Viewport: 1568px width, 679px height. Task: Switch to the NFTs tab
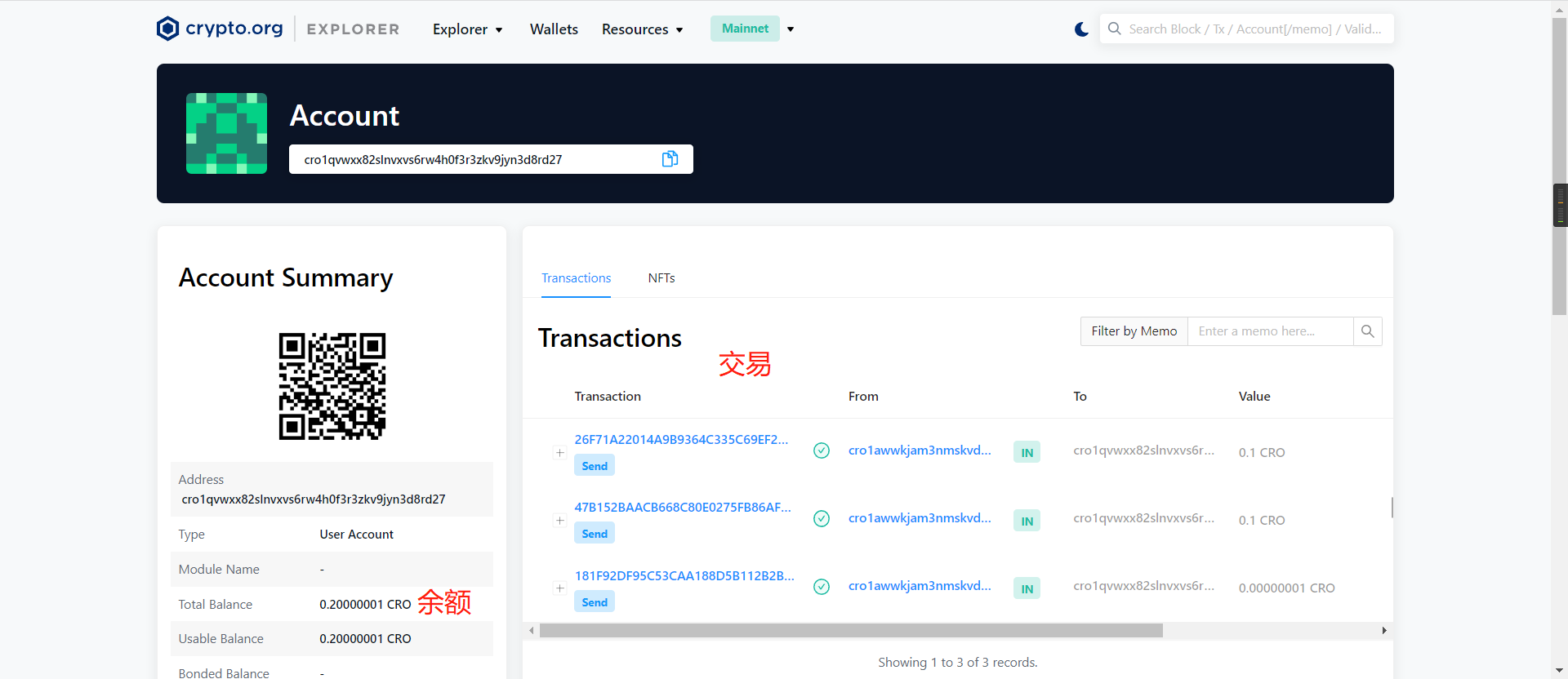point(661,278)
